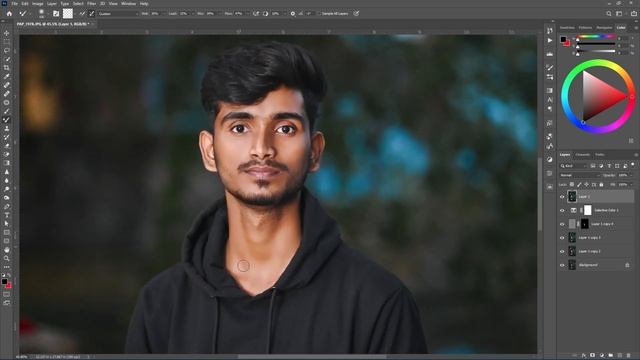This screenshot has height=360, width=640.
Task: Click the search icon at top right
Action: click(x=609, y=13)
